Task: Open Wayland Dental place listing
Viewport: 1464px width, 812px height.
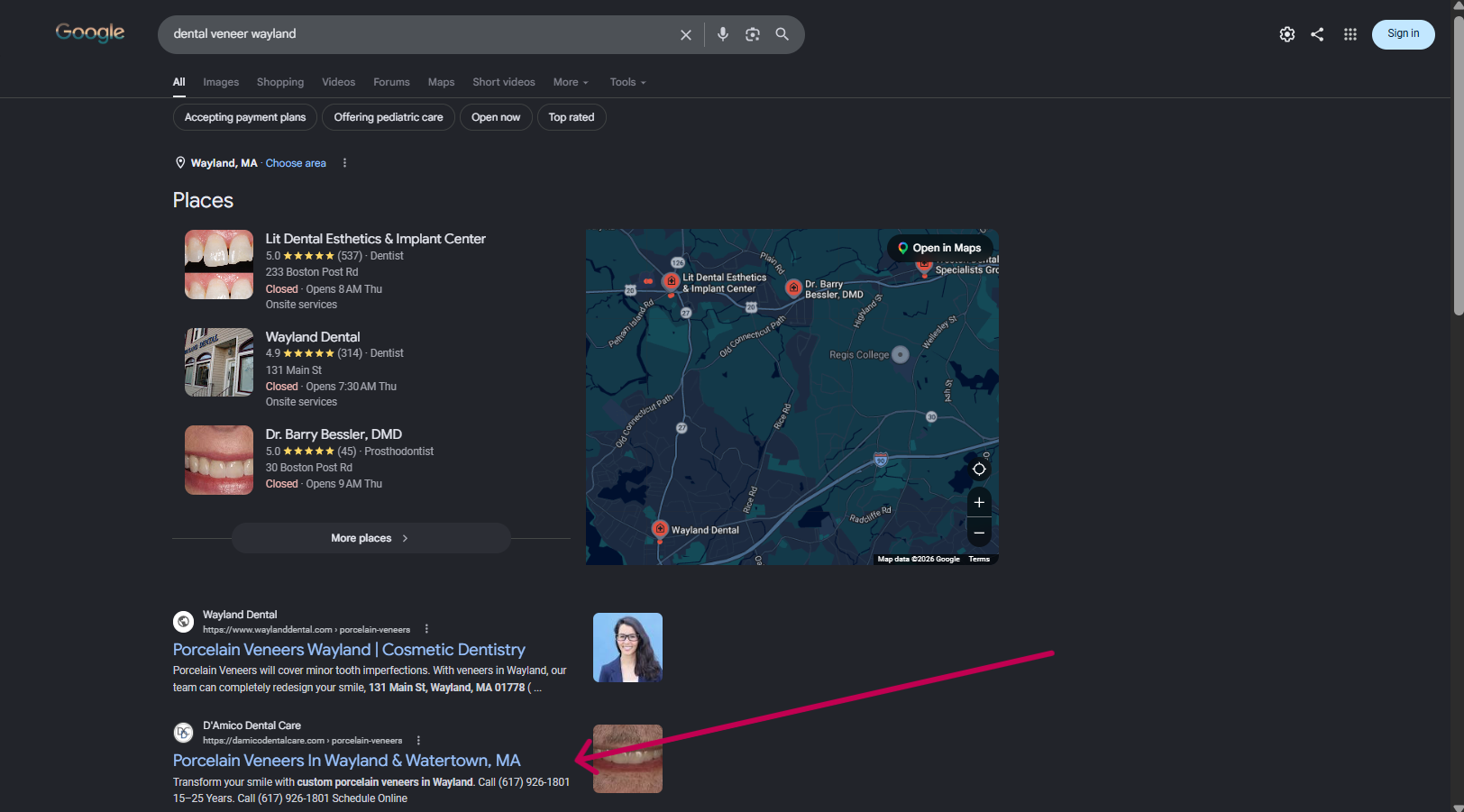Action: [313, 337]
